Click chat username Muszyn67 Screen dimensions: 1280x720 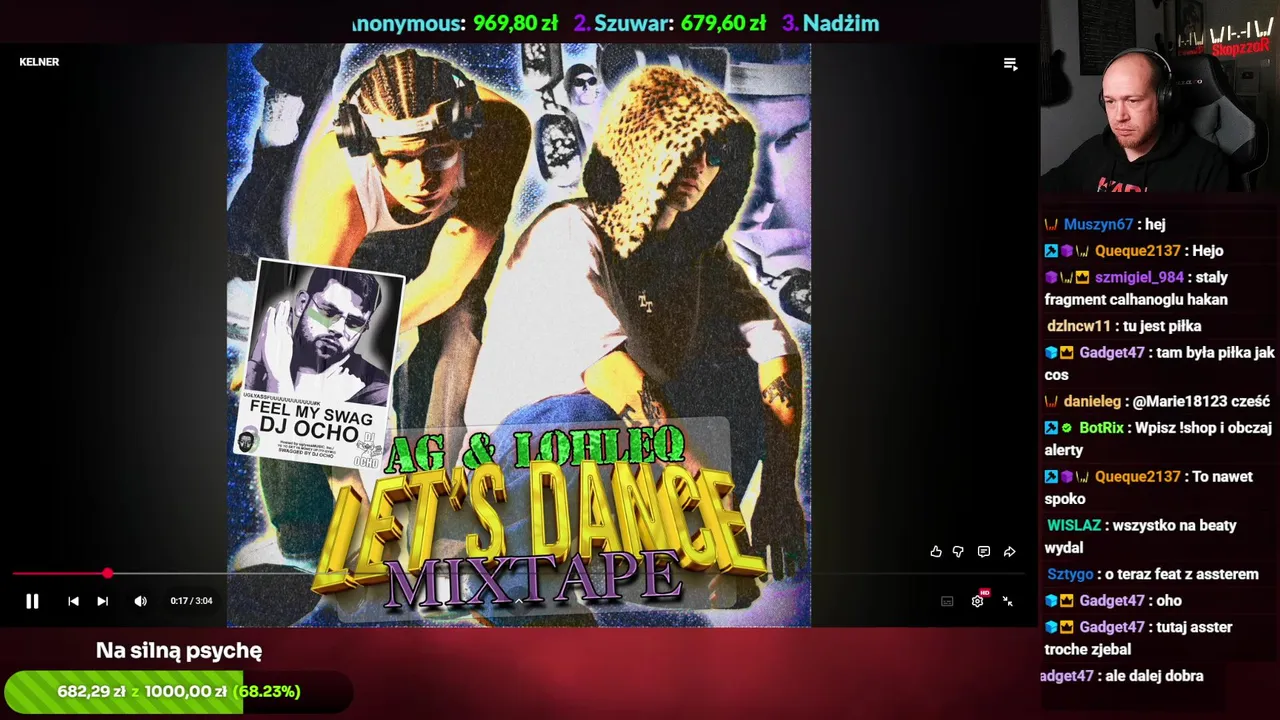click(x=1098, y=225)
